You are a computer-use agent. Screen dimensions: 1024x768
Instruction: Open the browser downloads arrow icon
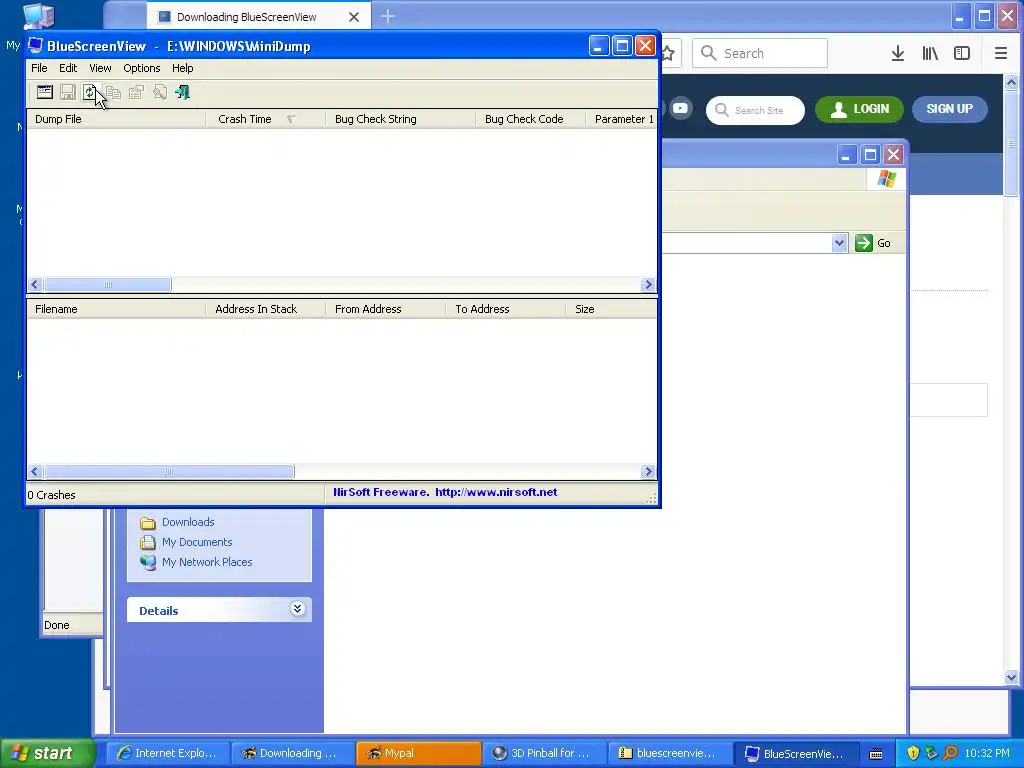898,54
